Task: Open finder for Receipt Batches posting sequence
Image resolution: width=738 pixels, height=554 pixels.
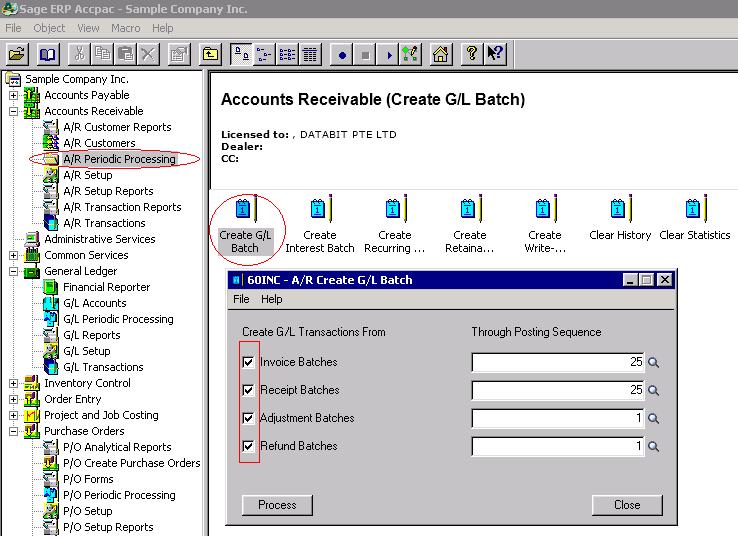Action: tap(653, 390)
